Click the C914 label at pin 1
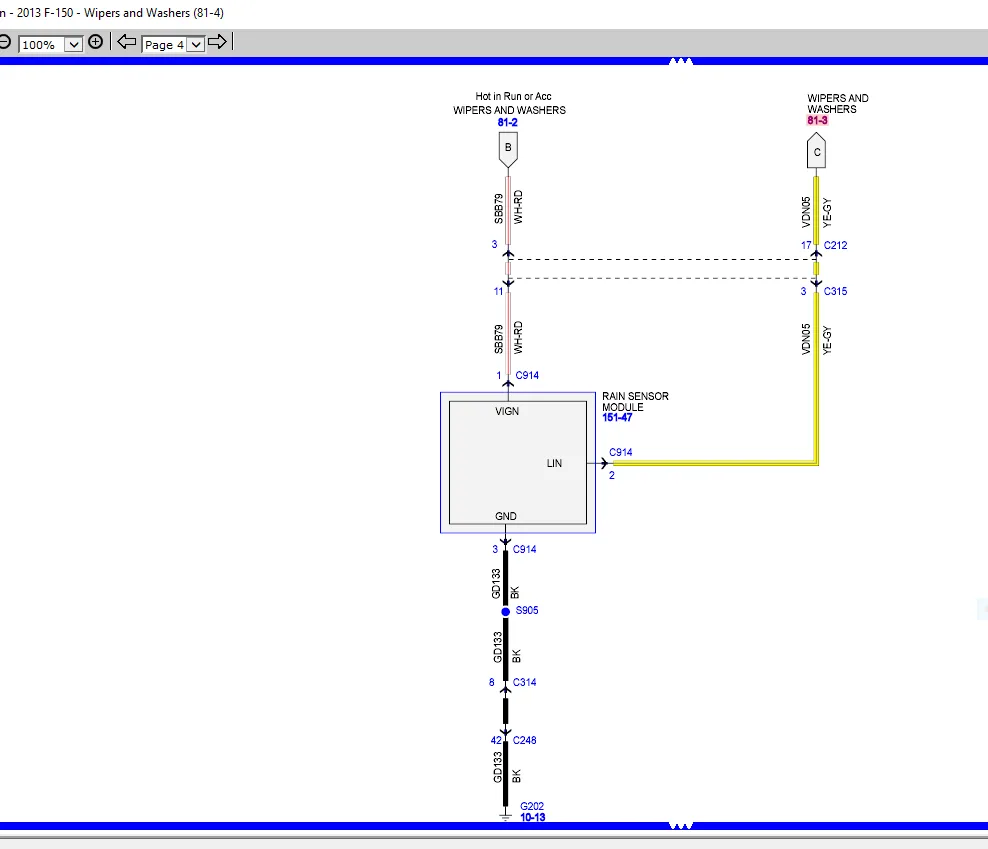Screen dimensions: 988x849 pos(527,375)
